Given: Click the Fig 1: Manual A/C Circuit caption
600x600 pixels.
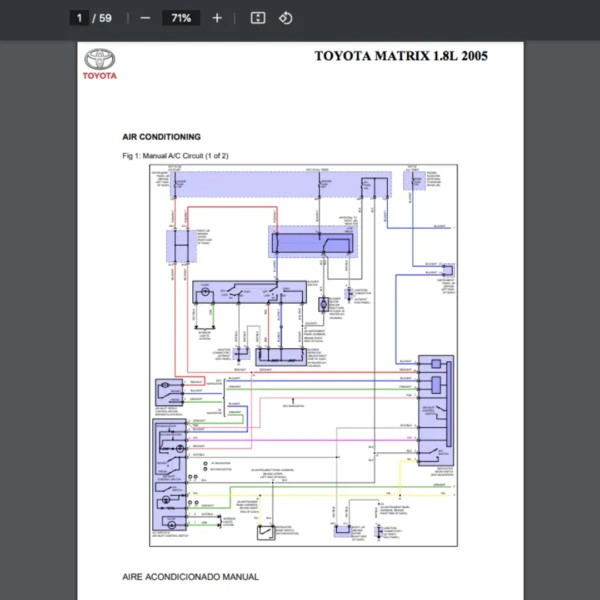Looking at the screenshot, I should pos(175,156).
